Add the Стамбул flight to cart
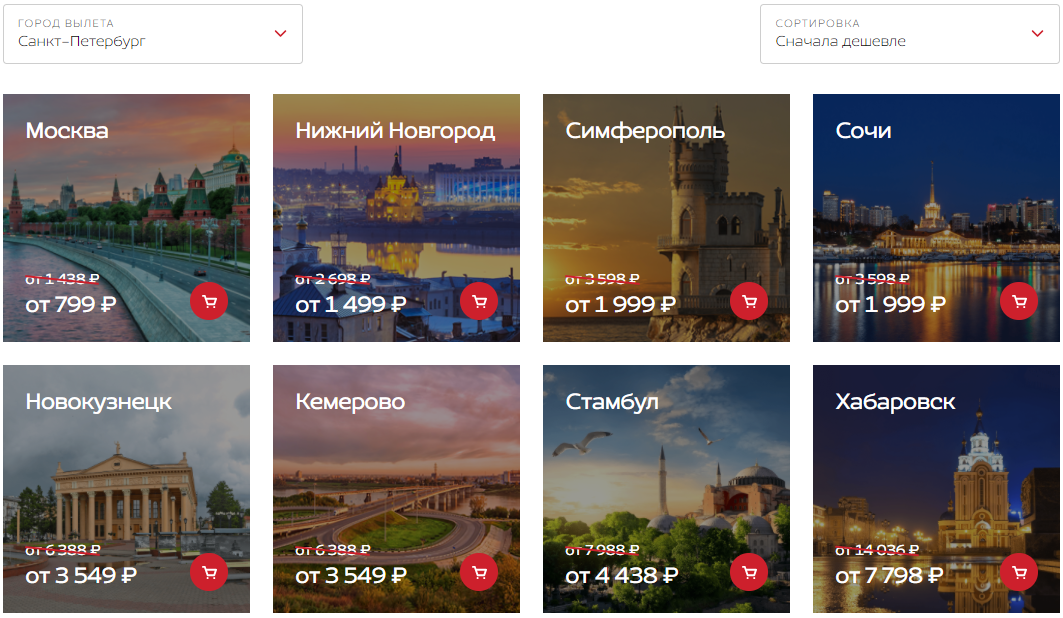Image resolution: width=1063 pixels, height=618 pixels. [x=749, y=573]
